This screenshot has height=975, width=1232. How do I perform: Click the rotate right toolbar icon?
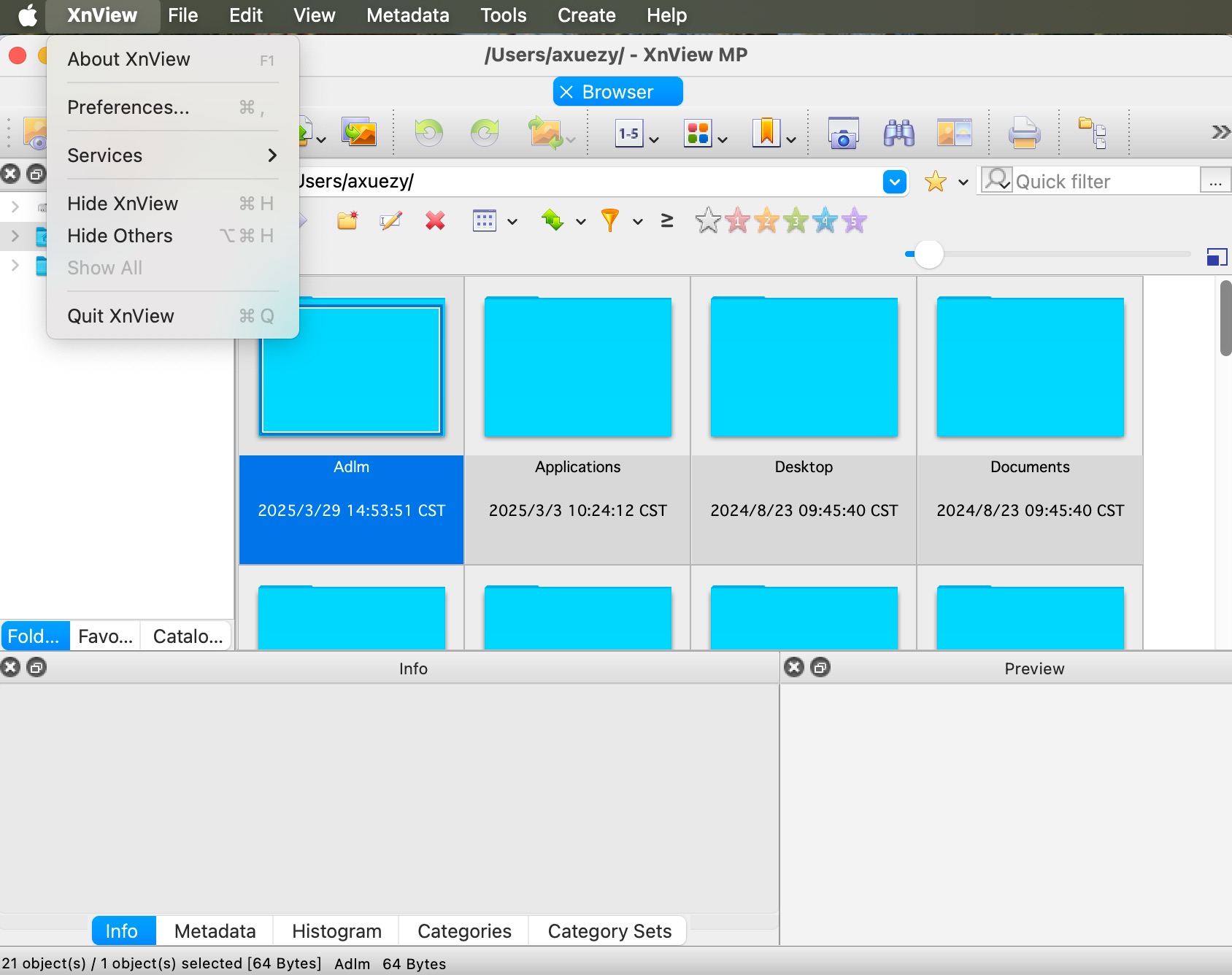(x=484, y=133)
